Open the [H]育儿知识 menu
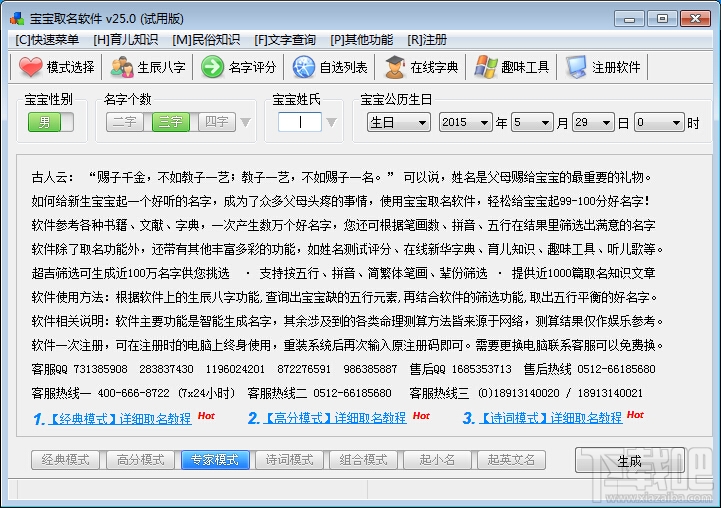This screenshot has height=508, width=721. pyautogui.click(x=126, y=40)
